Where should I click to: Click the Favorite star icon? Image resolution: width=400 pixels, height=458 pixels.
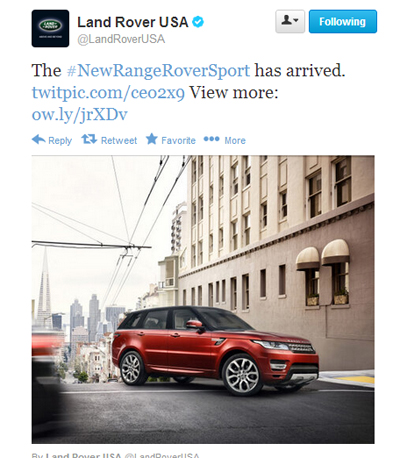coord(152,139)
